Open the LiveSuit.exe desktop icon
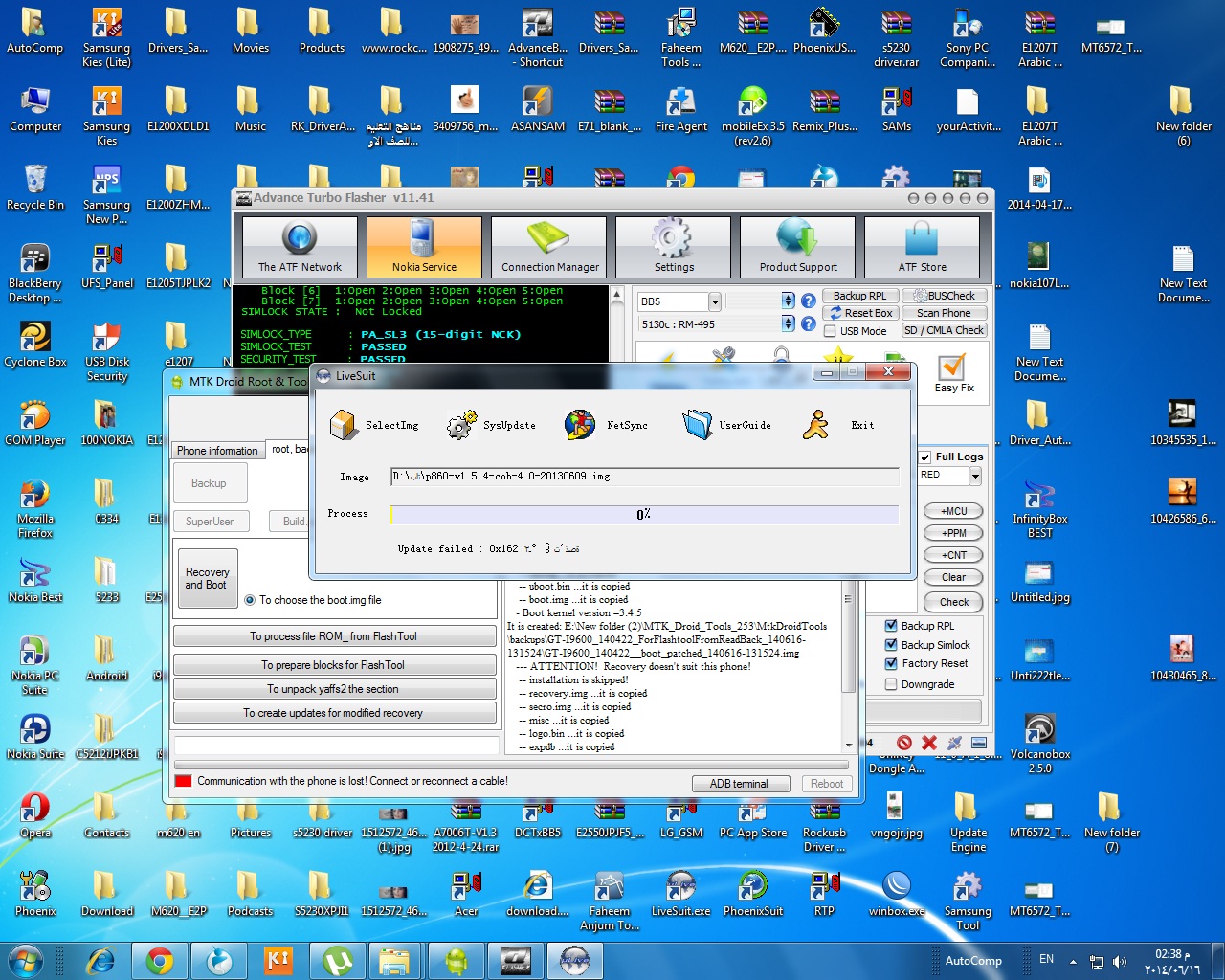Screen dimensions: 1225x980 pos(681,895)
